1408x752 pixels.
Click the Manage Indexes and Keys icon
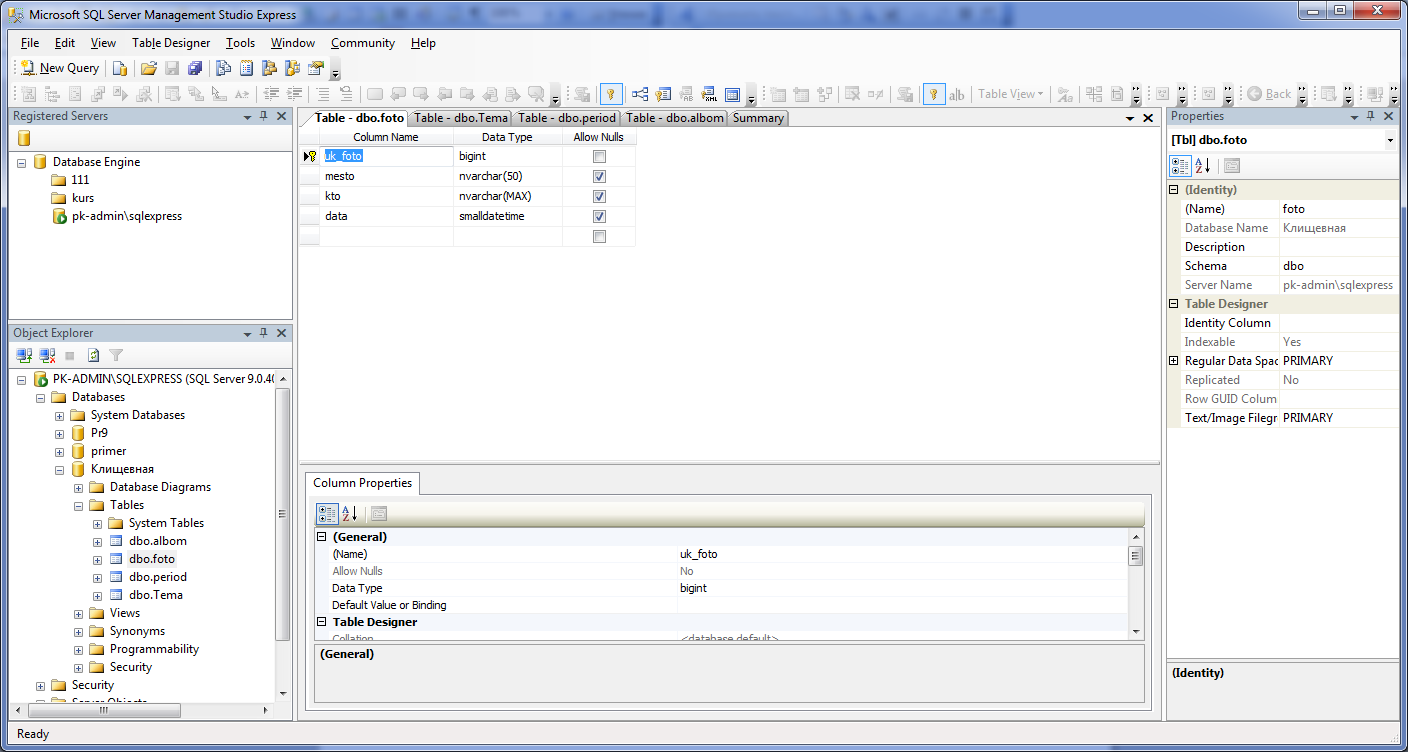663,94
